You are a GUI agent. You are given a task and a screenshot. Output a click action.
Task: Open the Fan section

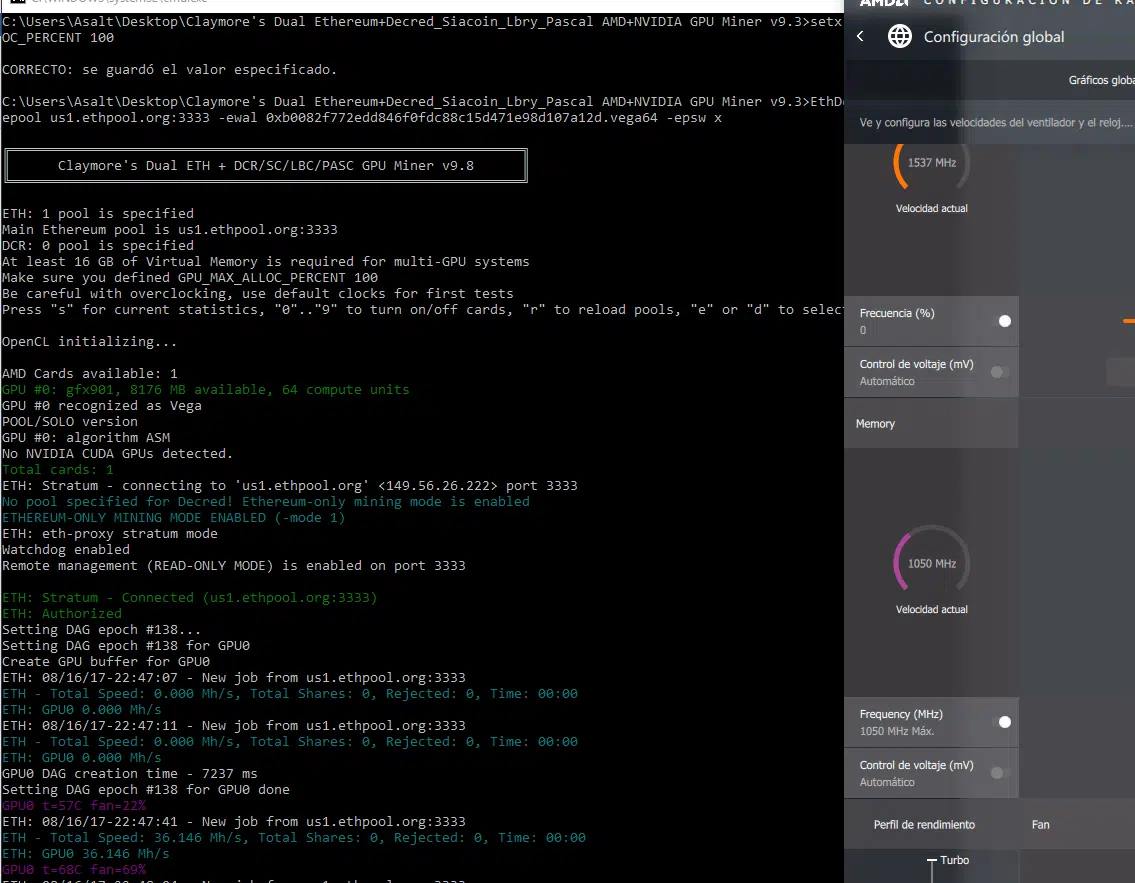coord(1040,824)
